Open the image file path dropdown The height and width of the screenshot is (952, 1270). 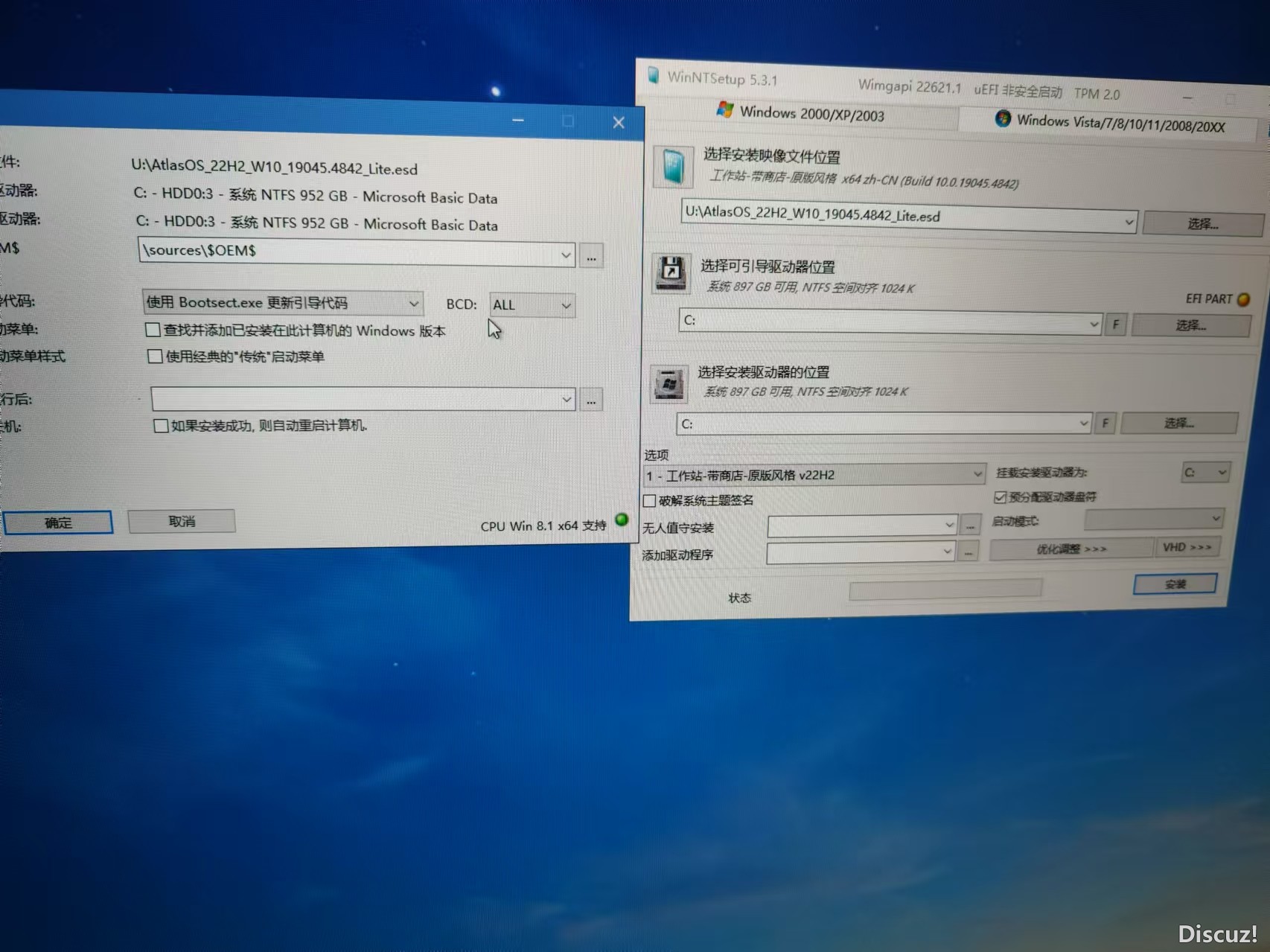tap(1128, 222)
